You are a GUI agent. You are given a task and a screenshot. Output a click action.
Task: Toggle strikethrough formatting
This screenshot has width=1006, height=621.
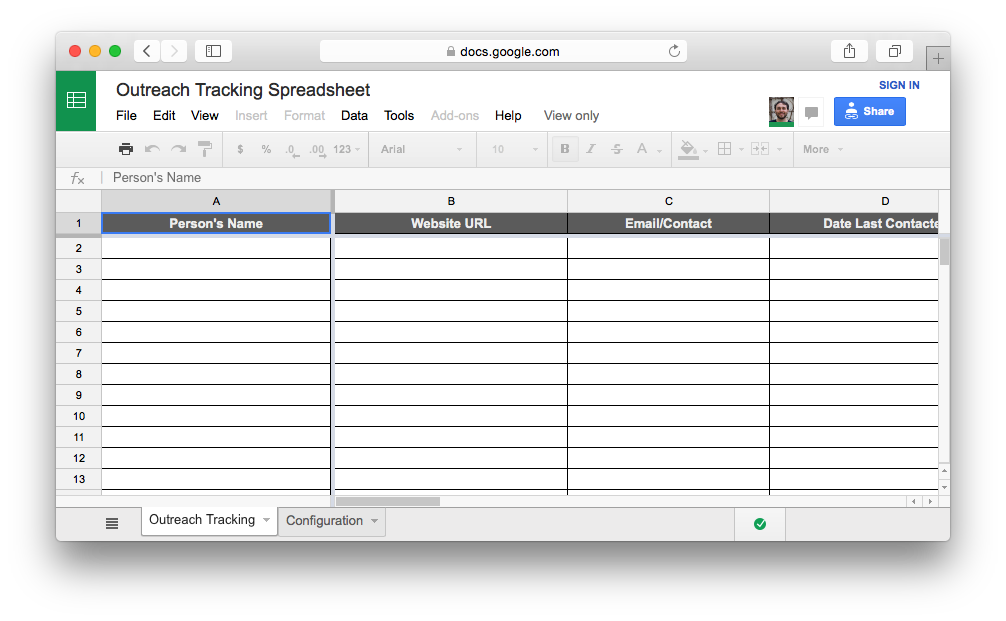point(616,148)
